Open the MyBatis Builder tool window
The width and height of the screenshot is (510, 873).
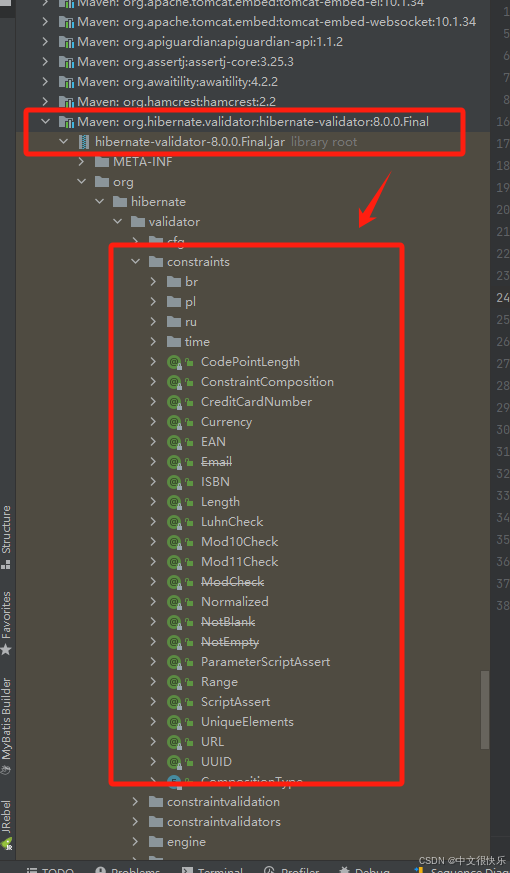[x=7, y=727]
